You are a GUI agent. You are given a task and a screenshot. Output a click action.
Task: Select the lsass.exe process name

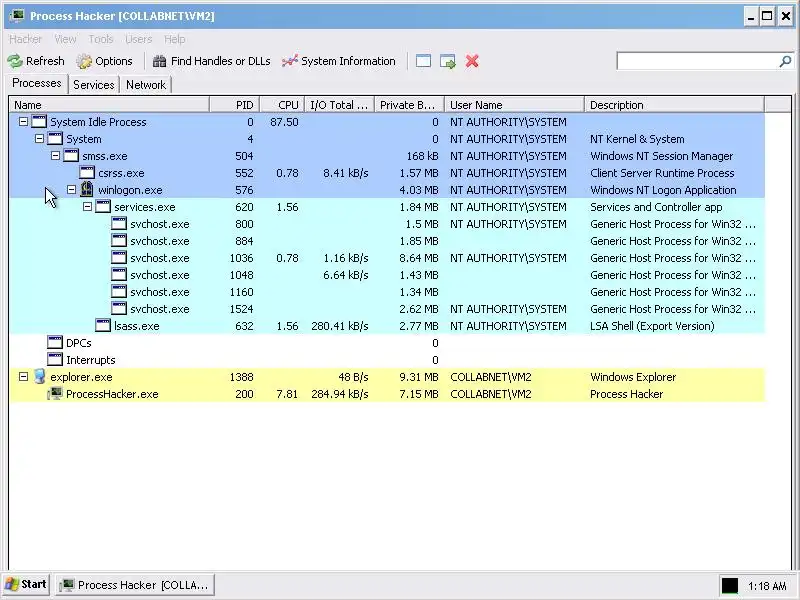[x=137, y=326]
